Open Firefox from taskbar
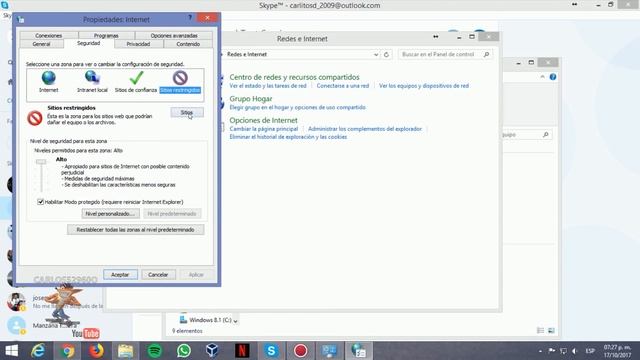Screen dimensions: 640x360 pos(97,351)
